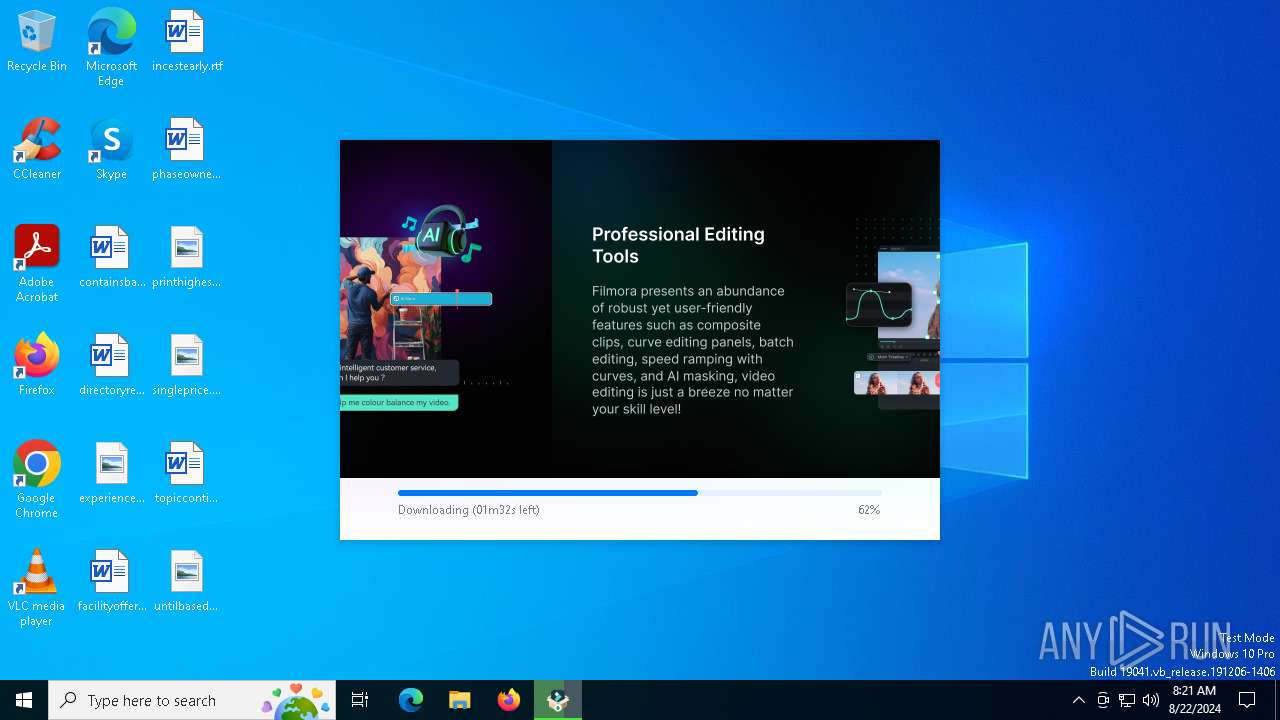
Task: Select the directoryre... Word document icon
Action: point(112,365)
